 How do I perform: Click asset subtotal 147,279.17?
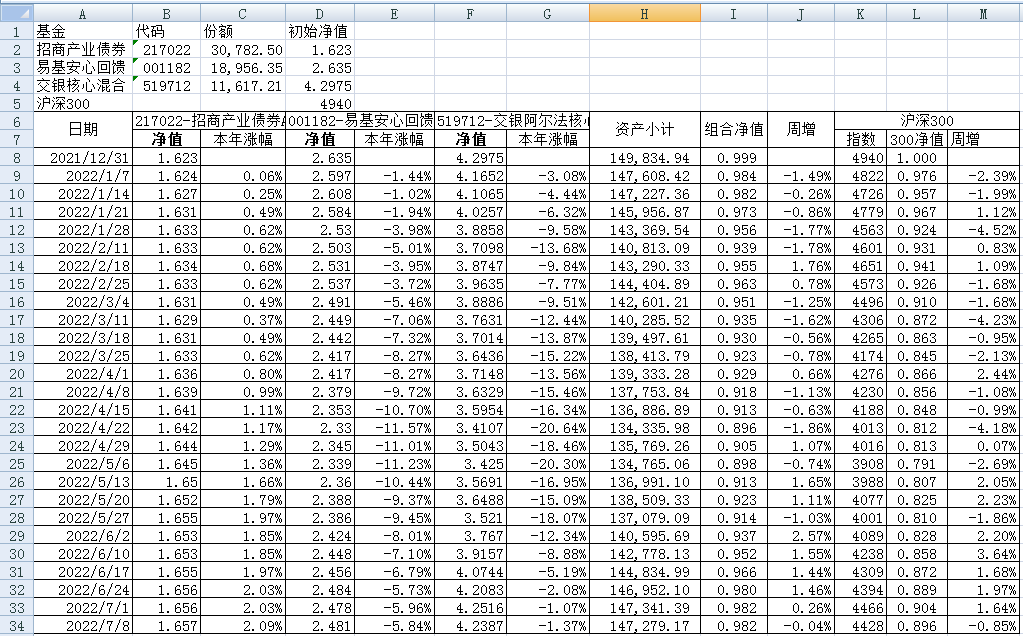pyautogui.click(x=645, y=626)
